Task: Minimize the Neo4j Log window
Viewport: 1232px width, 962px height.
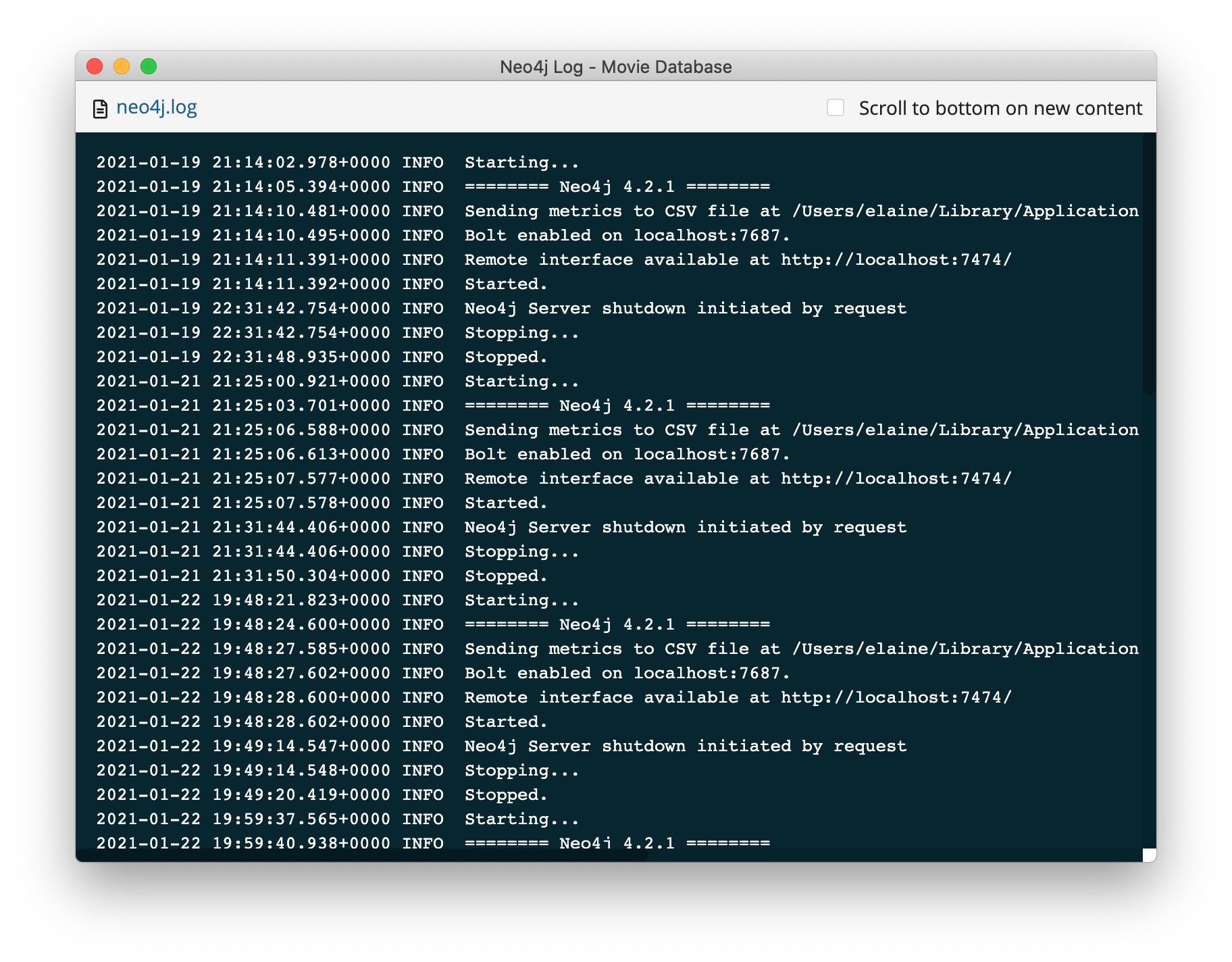Action: (x=122, y=66)
